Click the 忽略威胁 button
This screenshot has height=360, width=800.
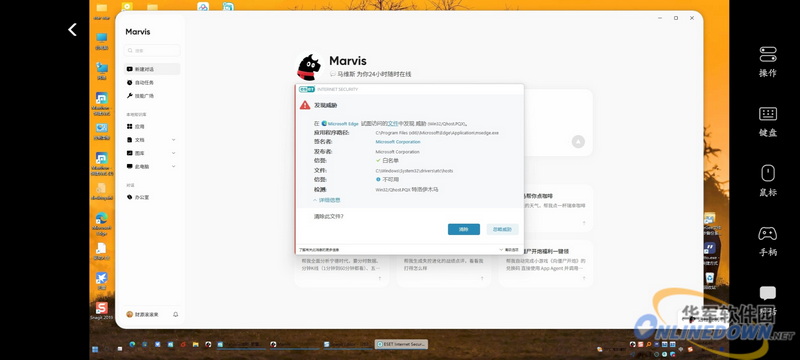(502, 229)
